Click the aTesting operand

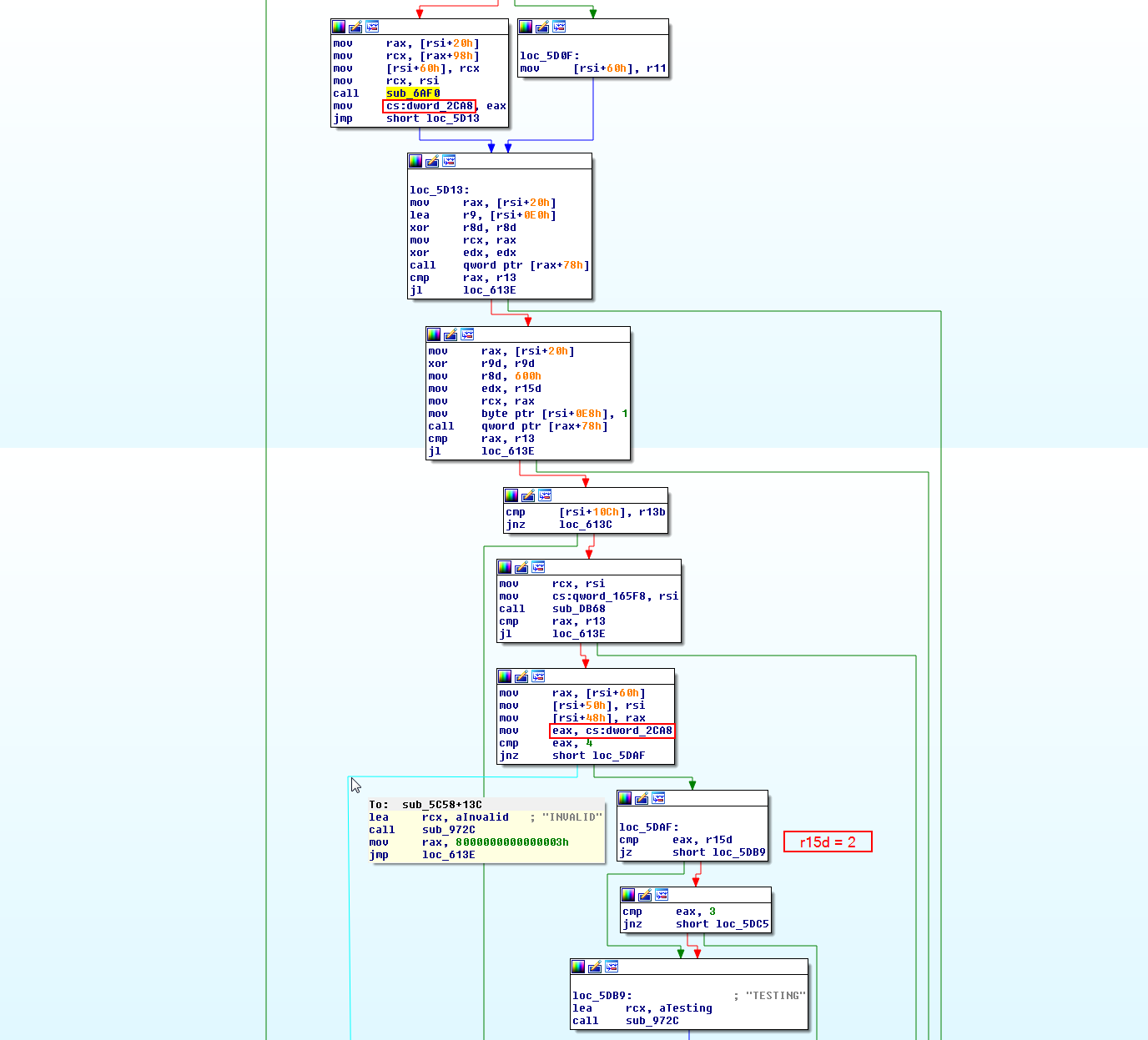coord(686,1008)
